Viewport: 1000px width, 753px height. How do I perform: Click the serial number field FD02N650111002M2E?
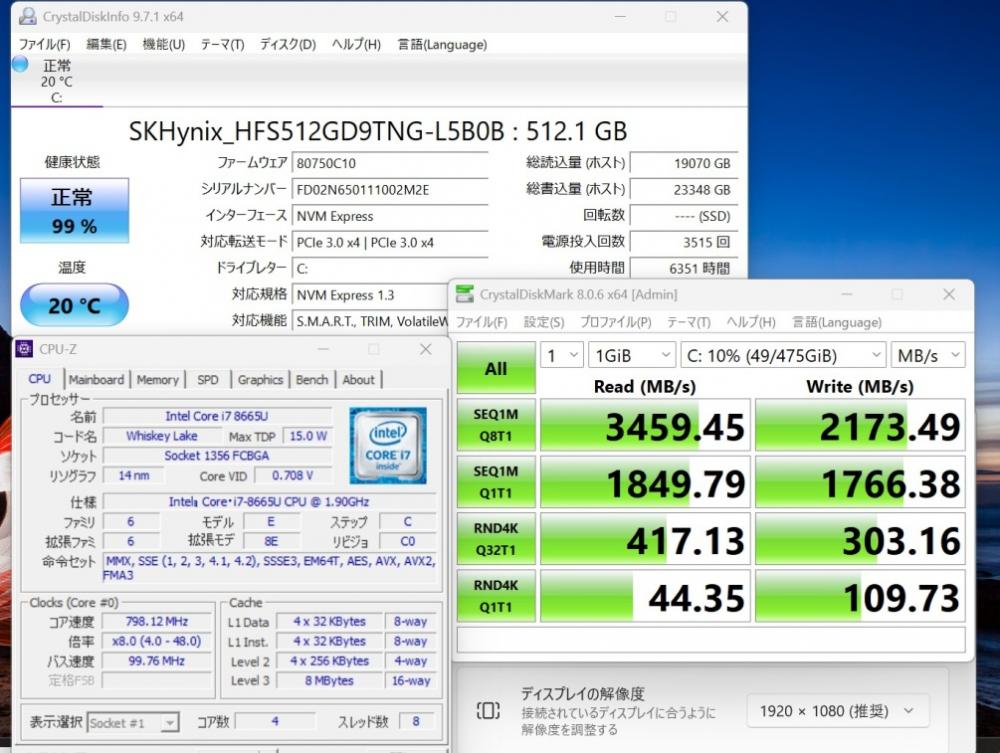[x=390, y=189]
